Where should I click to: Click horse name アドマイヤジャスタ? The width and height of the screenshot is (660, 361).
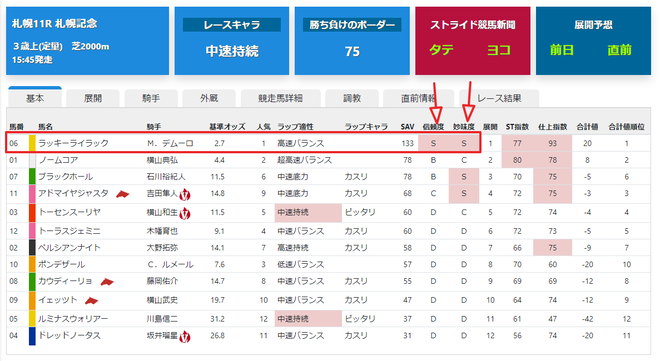click(x=74, y=194)
